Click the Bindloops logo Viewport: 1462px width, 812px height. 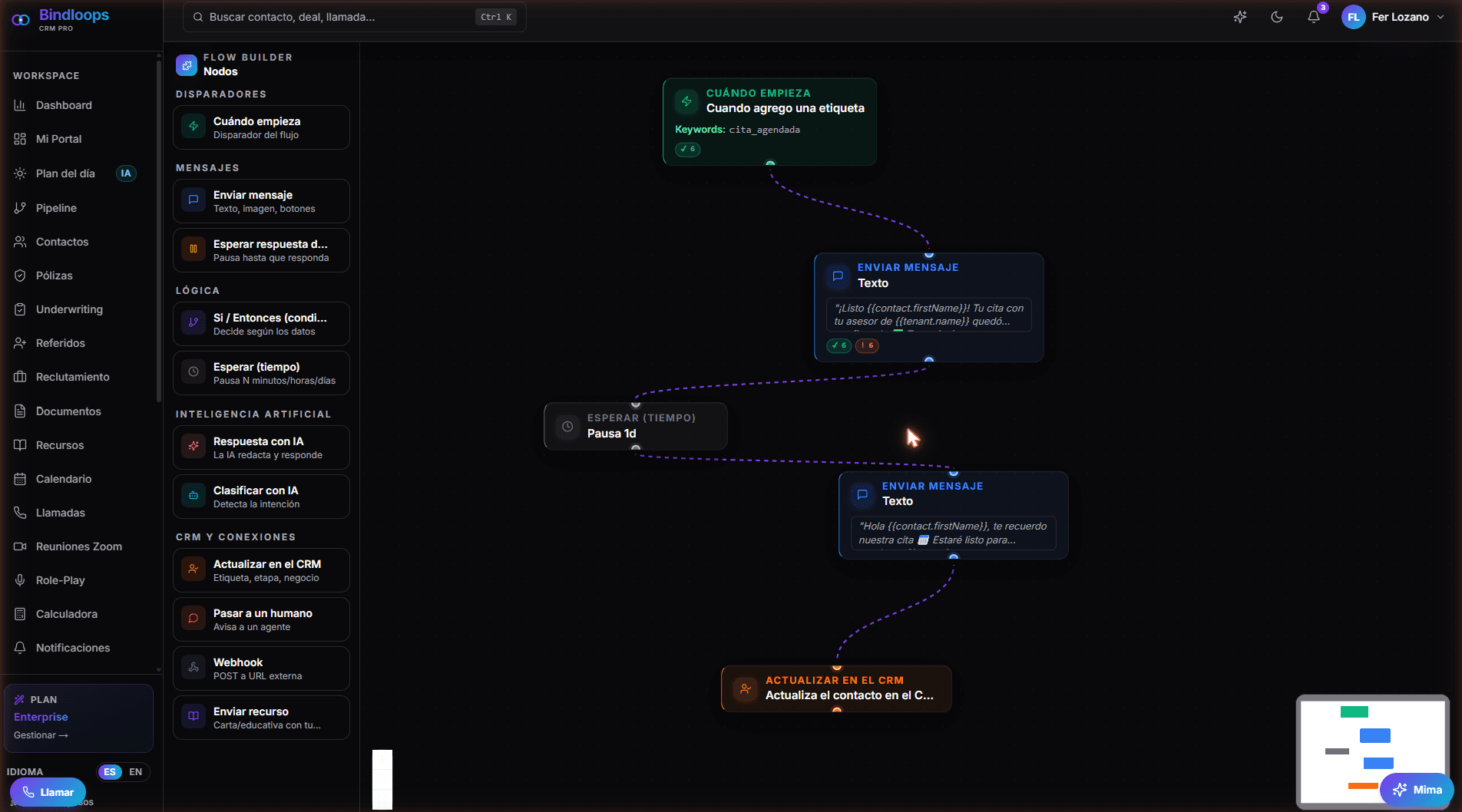coord(61,19)
